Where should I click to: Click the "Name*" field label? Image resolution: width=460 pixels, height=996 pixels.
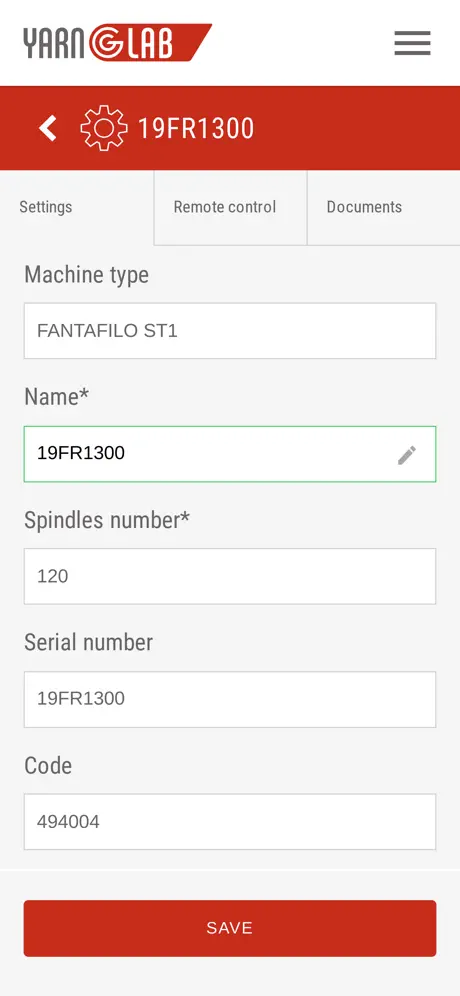pyautogui.click(x=57, y=398)
